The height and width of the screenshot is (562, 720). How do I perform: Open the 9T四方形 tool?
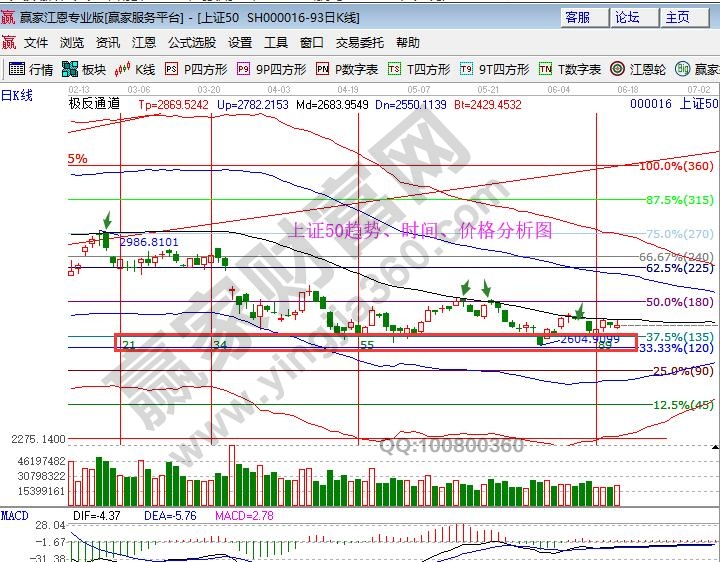[x=494, y=69]
